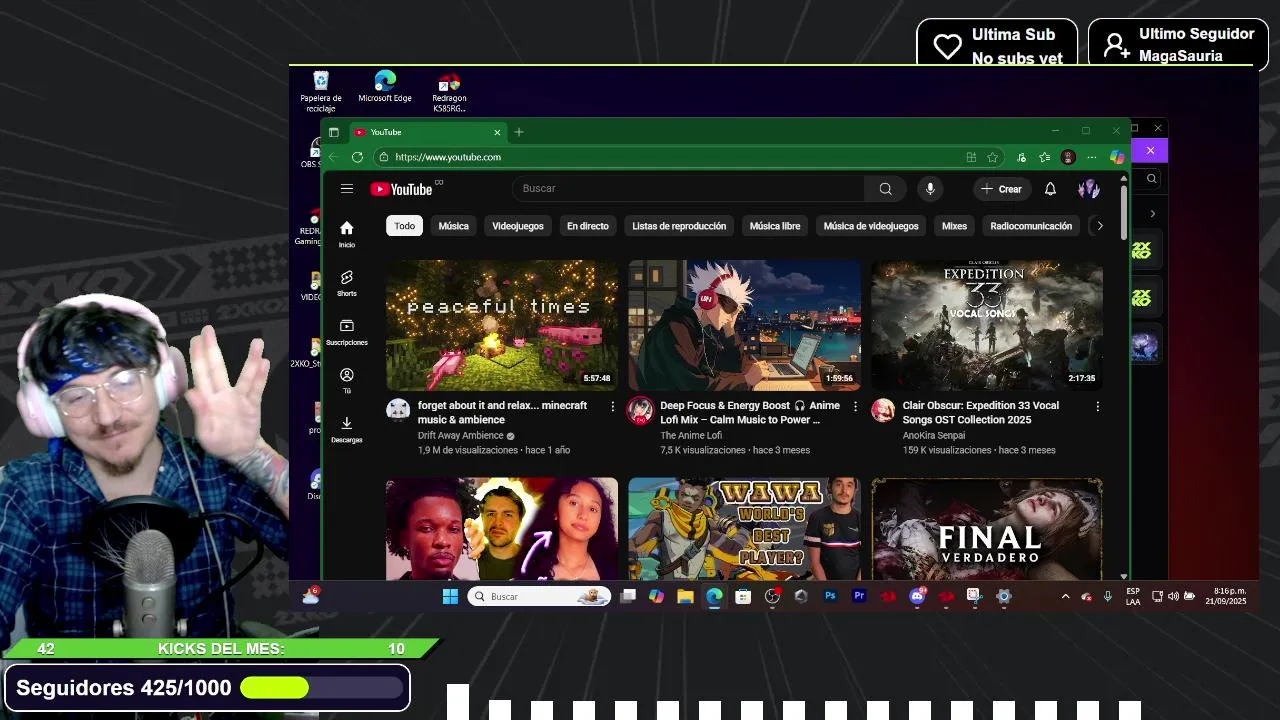Click the Windows taskbar Buscar box
The width and height of the screenshot is (1280, 720).
coord(539,596)
